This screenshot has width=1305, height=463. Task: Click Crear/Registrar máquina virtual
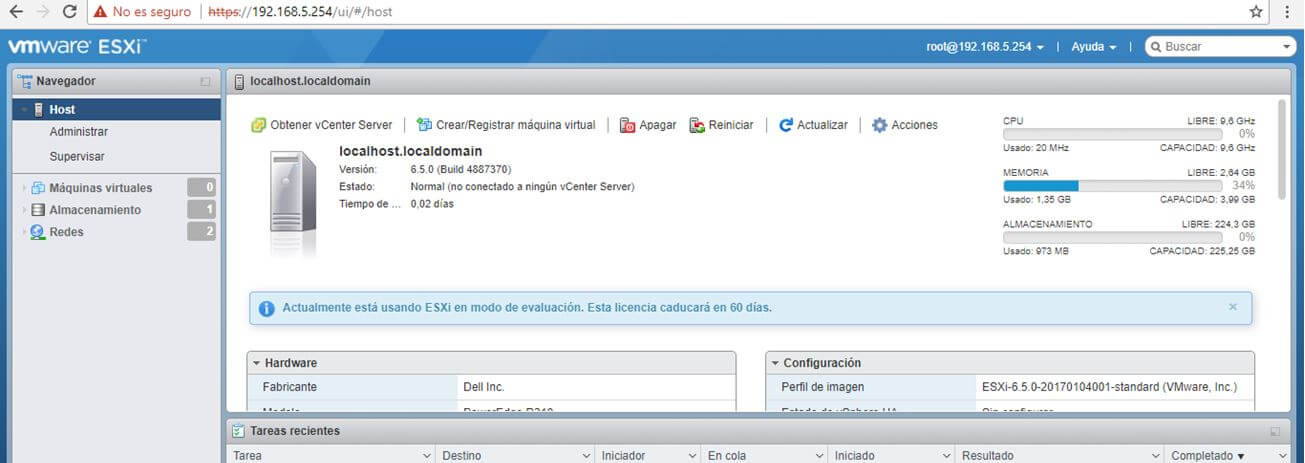(506, 125)
